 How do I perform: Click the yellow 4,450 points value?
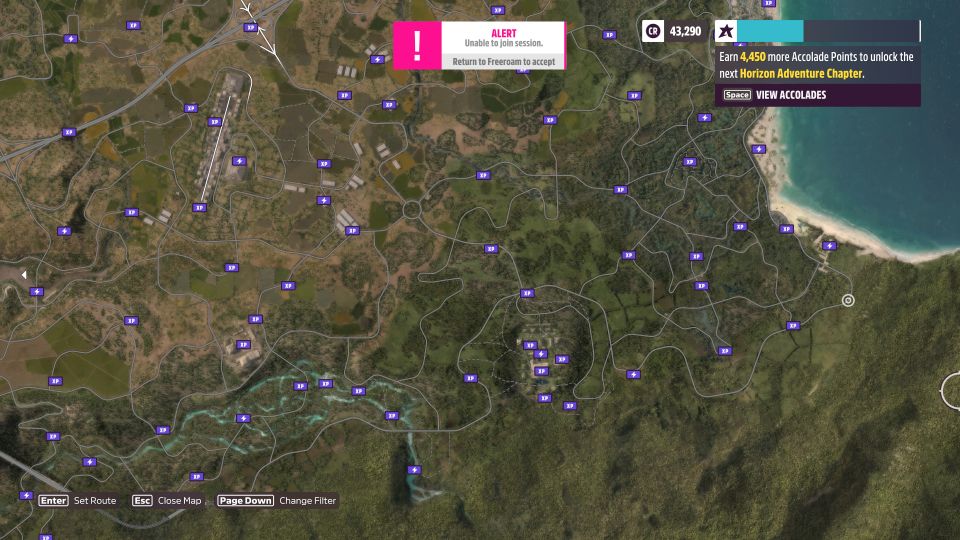752,57
